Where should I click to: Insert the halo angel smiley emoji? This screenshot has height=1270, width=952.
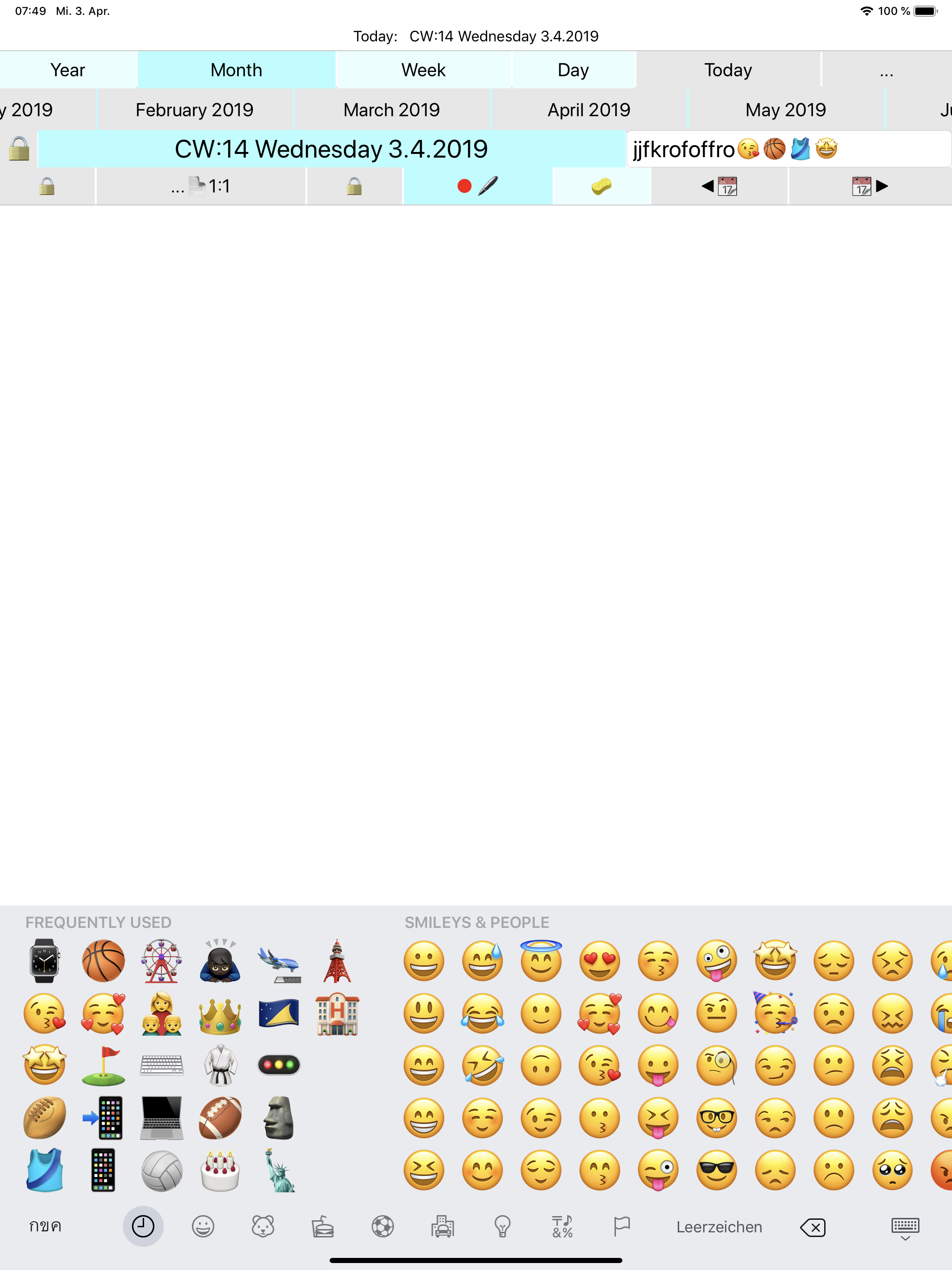click(541, 960)
